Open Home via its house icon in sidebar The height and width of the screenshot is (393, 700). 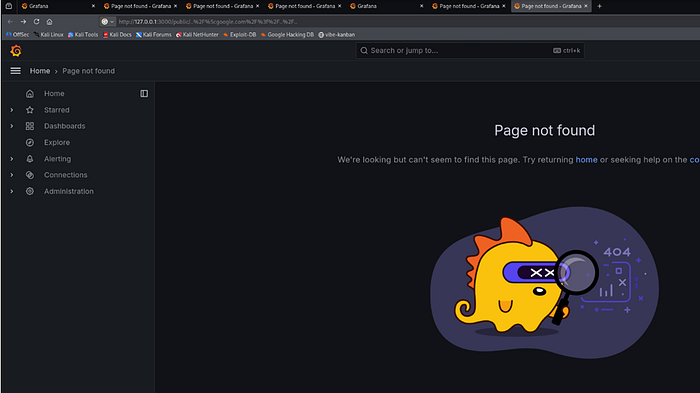pos(29,93)
